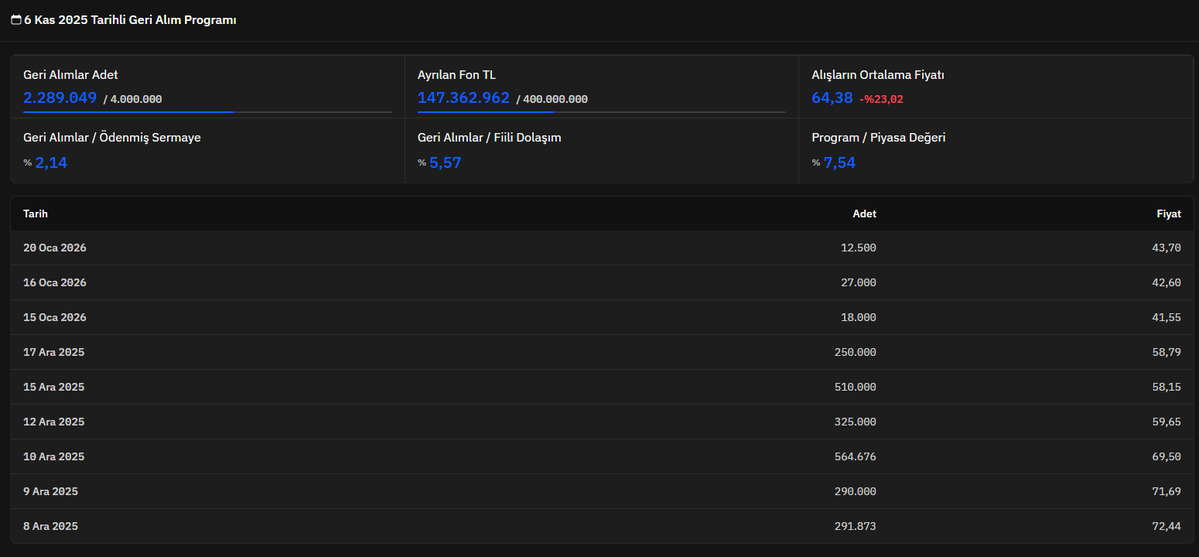Select the '6 Kas 2025 Tarihli Geri Alım Programı' heading

[130, 21]
